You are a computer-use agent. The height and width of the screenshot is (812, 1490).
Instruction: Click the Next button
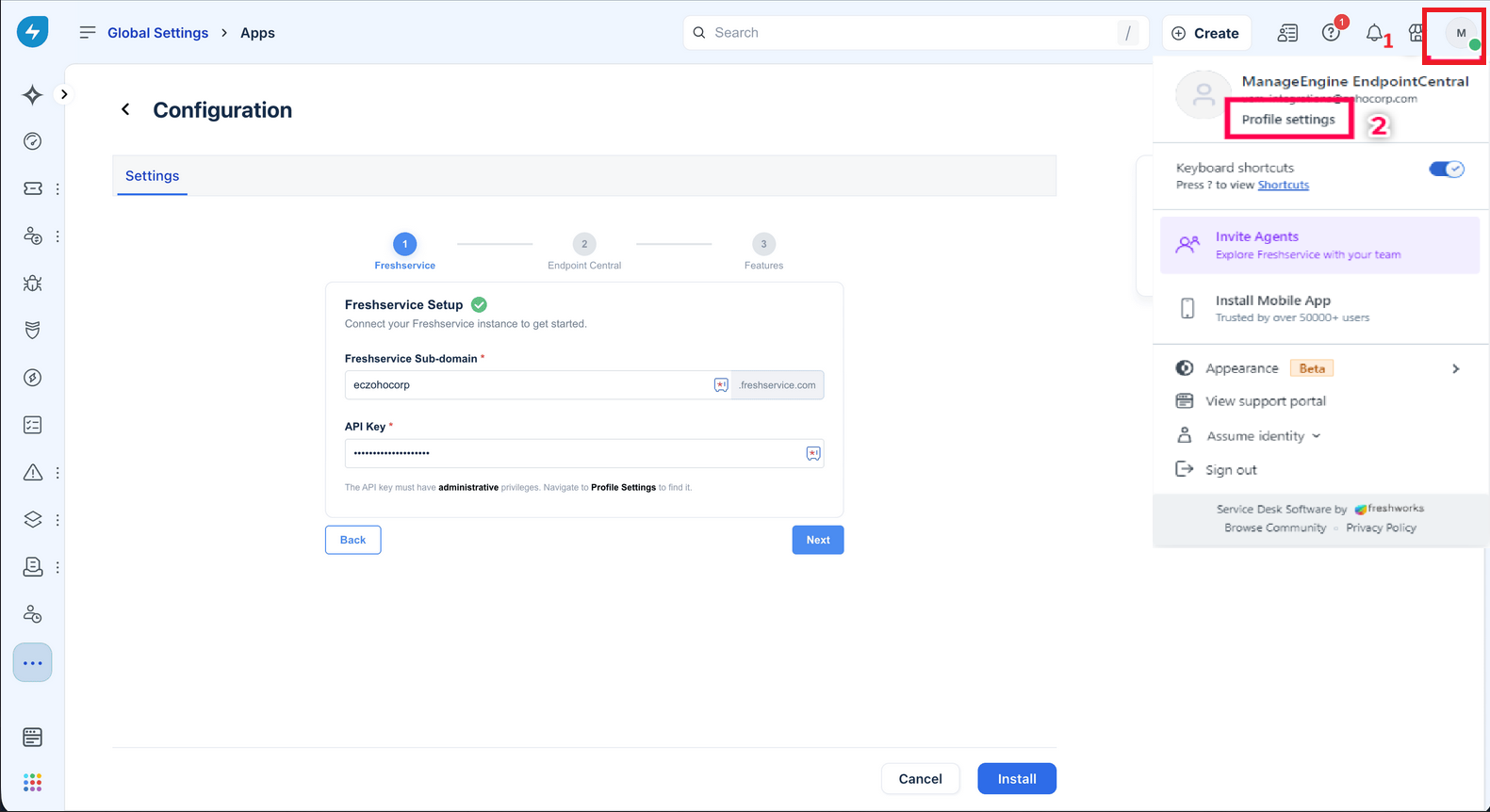(x=818, y=540)
